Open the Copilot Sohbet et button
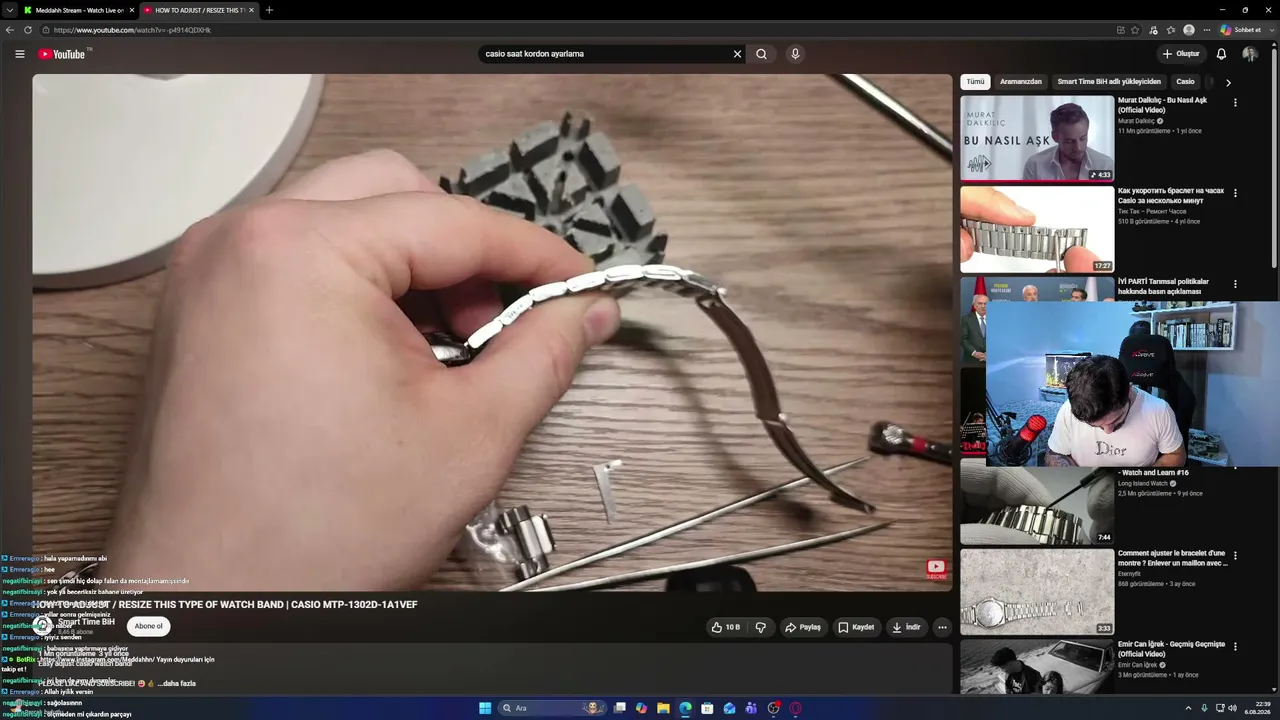Viewport: 1280px width, 720px height. 1240,30
